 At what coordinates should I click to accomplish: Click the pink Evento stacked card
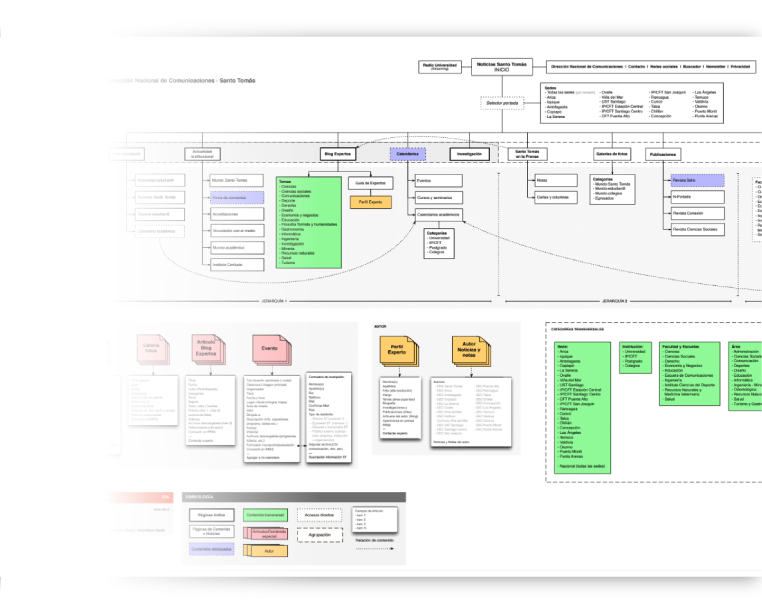click(x=270, y=350)
